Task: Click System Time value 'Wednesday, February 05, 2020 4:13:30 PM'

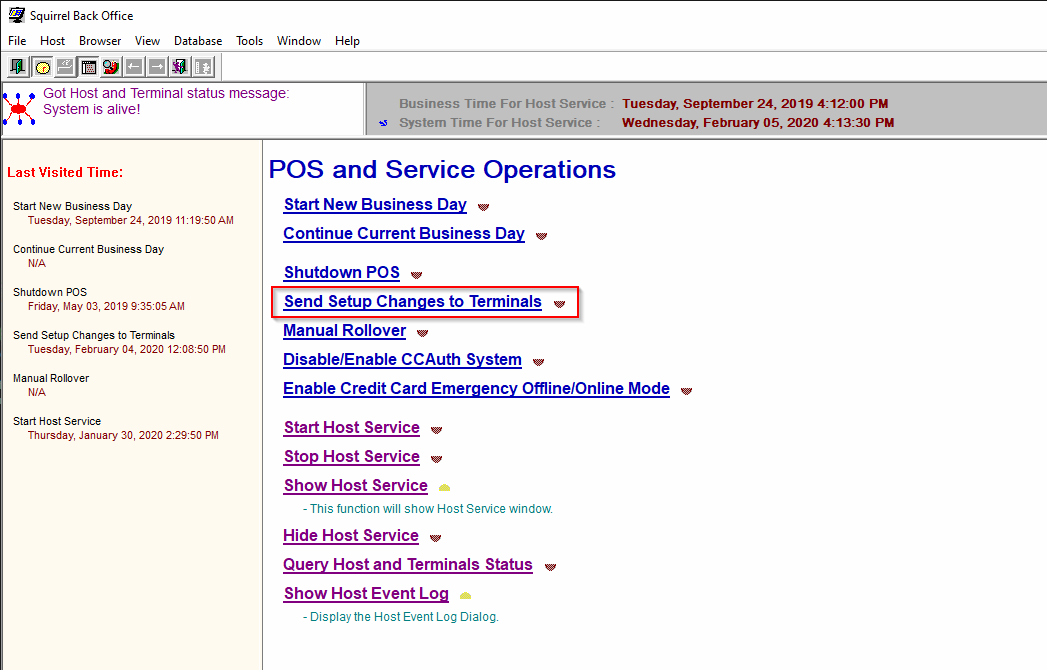Action: coord(758,123)
